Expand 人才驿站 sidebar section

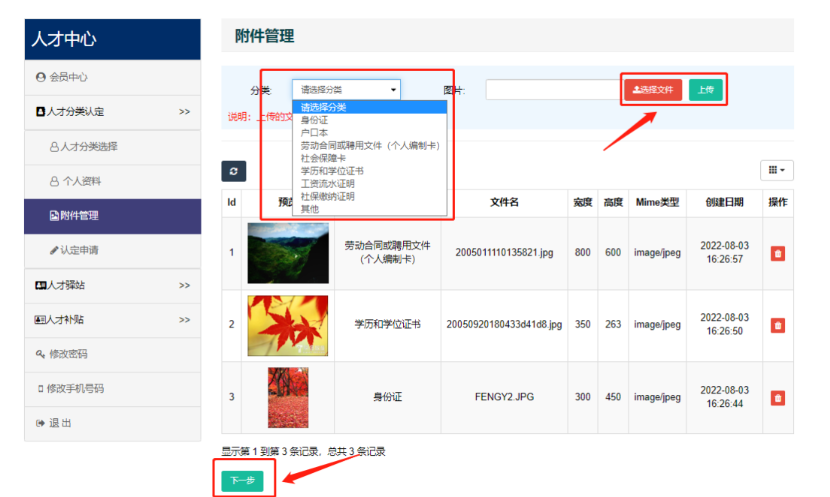point(112,285)
